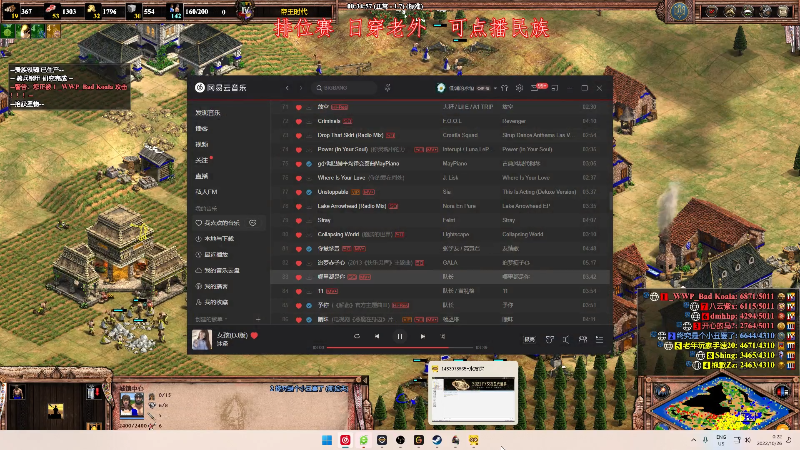
Task: Click the wood resource icon in game
Action: pyautogui.click(x=10, y=10)
